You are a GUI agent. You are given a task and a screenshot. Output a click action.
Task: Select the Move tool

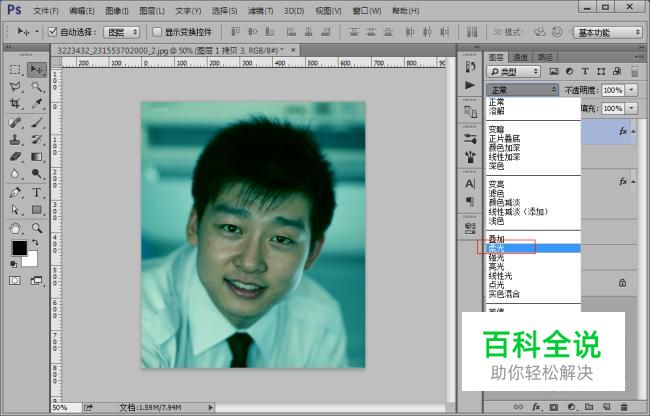click(x=36, y=70)
